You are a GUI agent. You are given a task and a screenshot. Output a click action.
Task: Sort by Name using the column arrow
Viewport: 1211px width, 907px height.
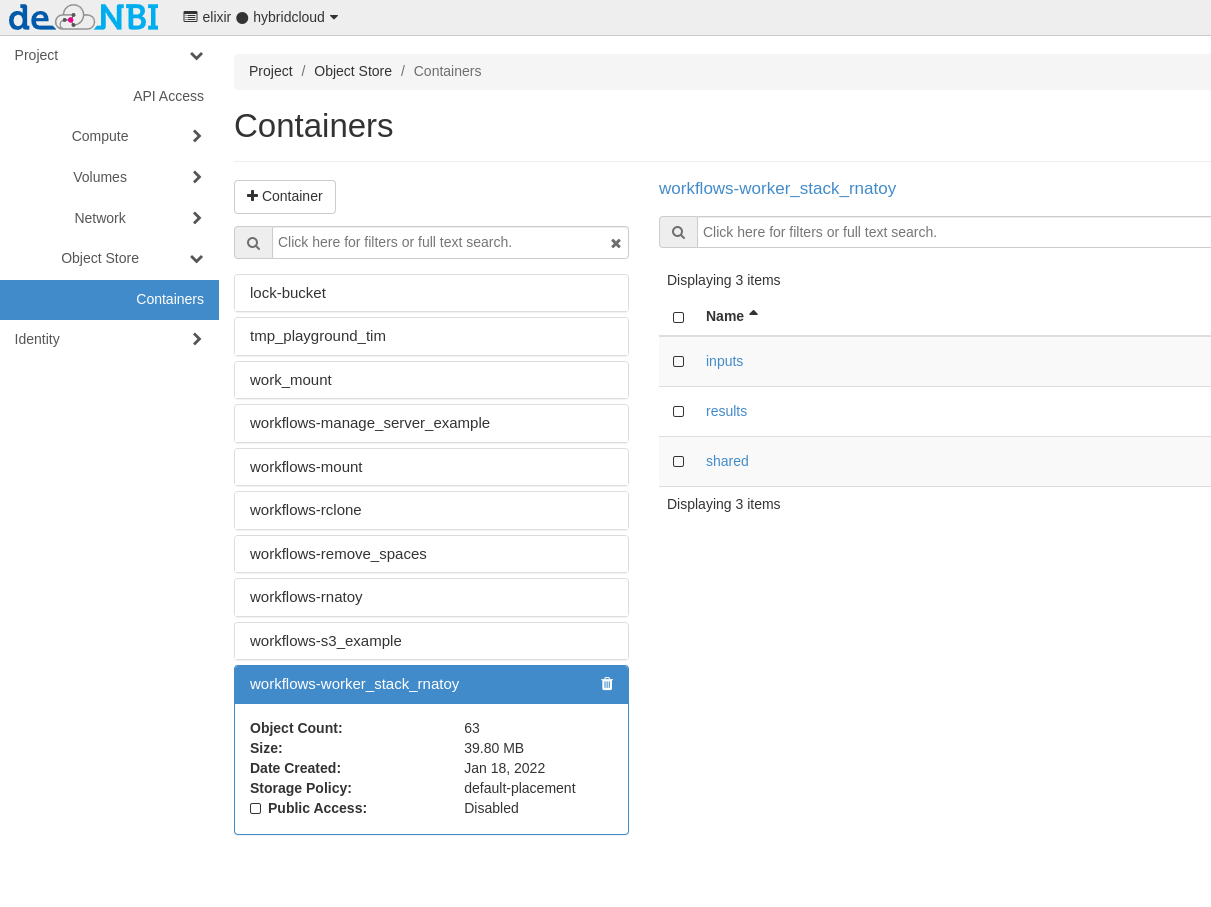753,314
